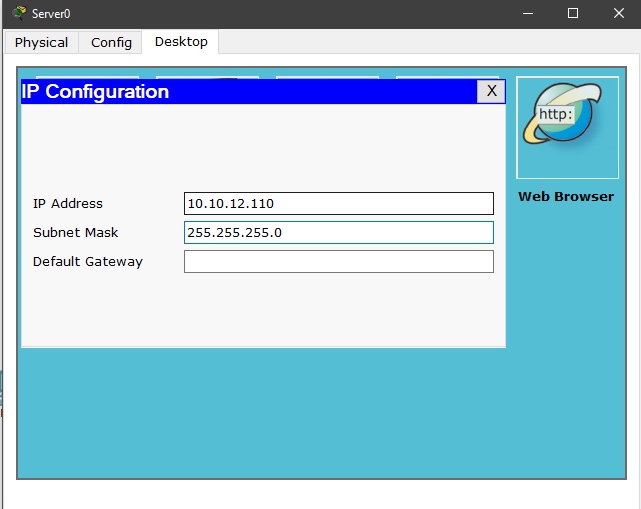Open the Config tab
Screen dimensions: 641x509
111,43
